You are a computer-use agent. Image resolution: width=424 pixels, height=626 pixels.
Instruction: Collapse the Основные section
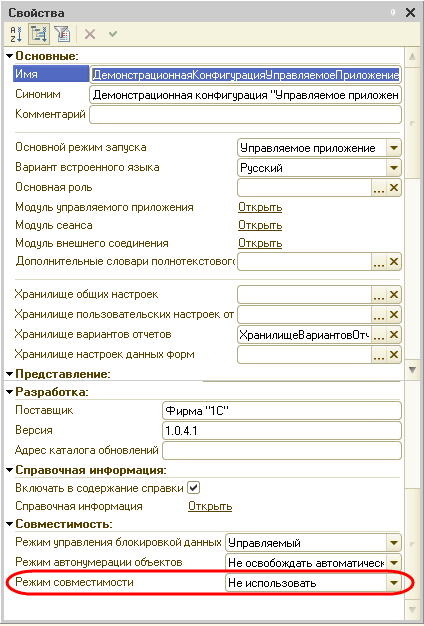pos(10,56)
